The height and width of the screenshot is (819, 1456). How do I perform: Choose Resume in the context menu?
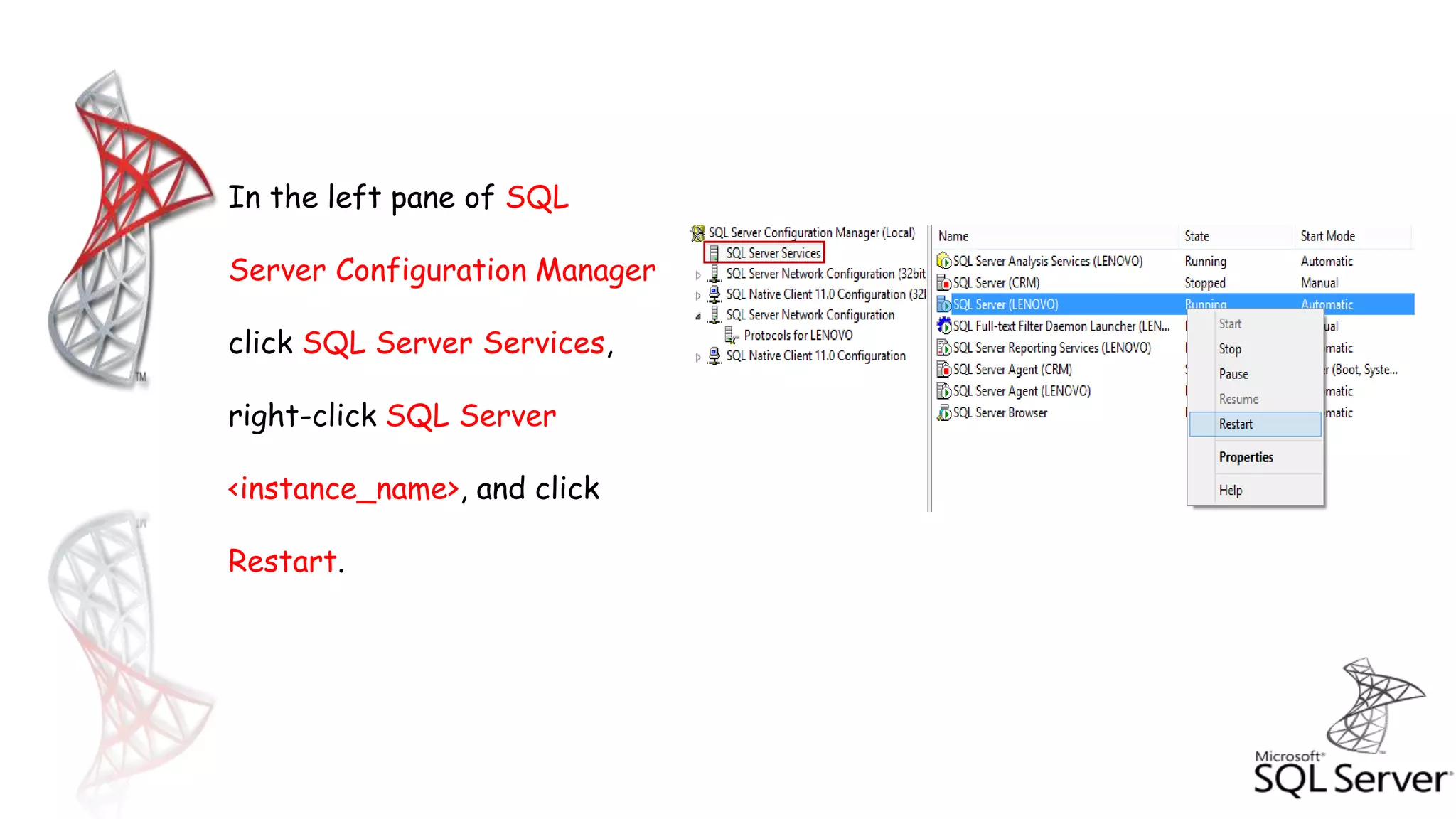click(1255, 399)
